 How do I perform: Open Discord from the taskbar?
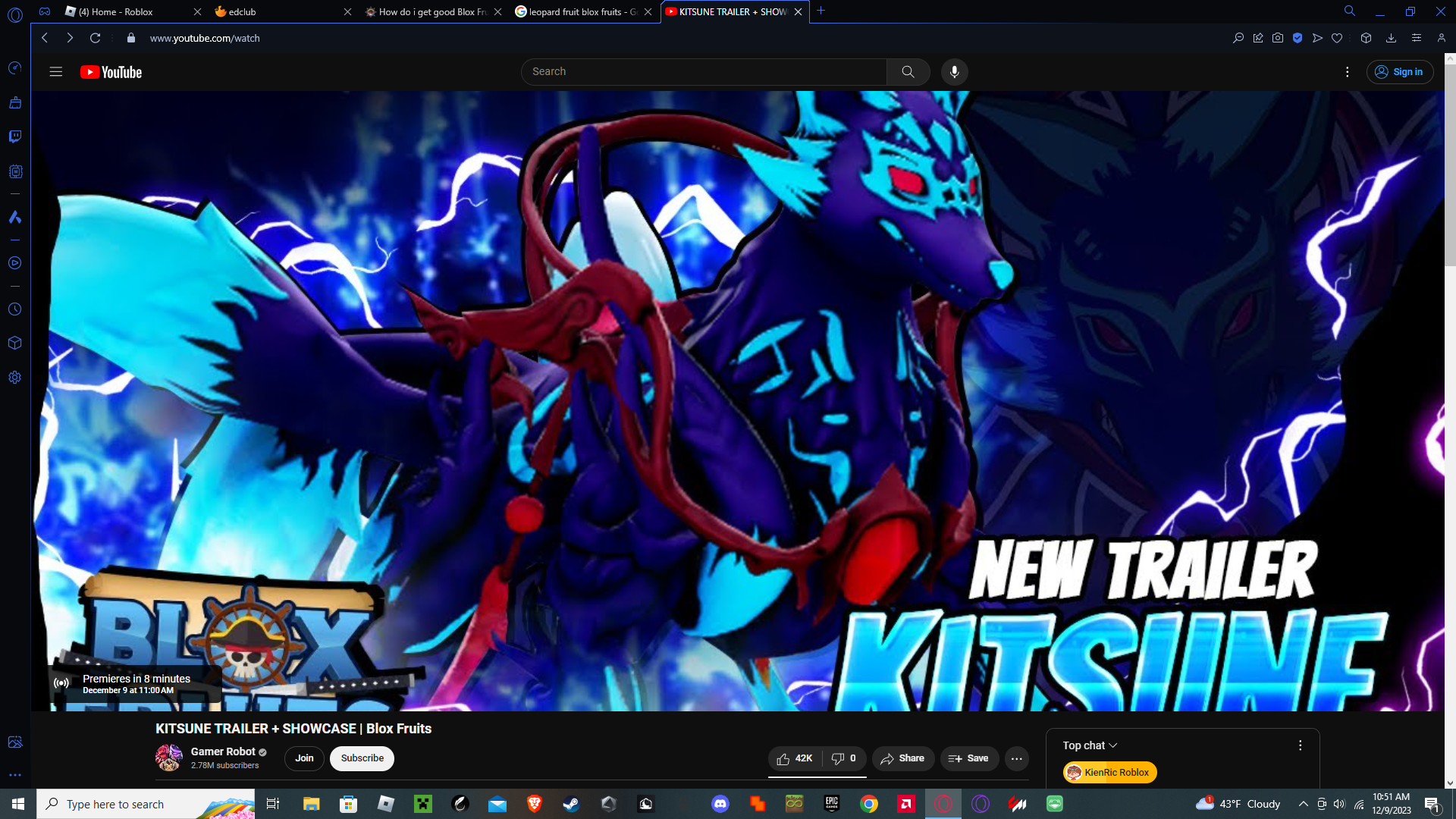click(x=720, y=804)
